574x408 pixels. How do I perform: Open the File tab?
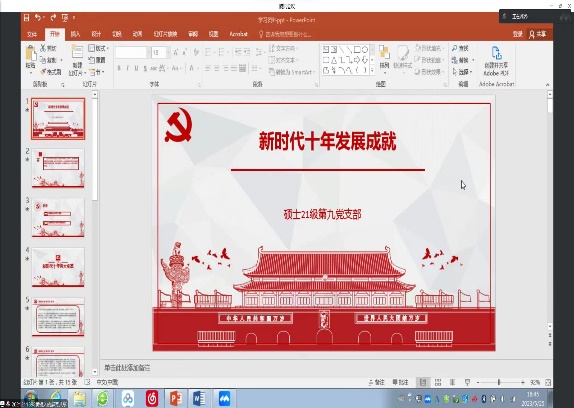[32, 34]
